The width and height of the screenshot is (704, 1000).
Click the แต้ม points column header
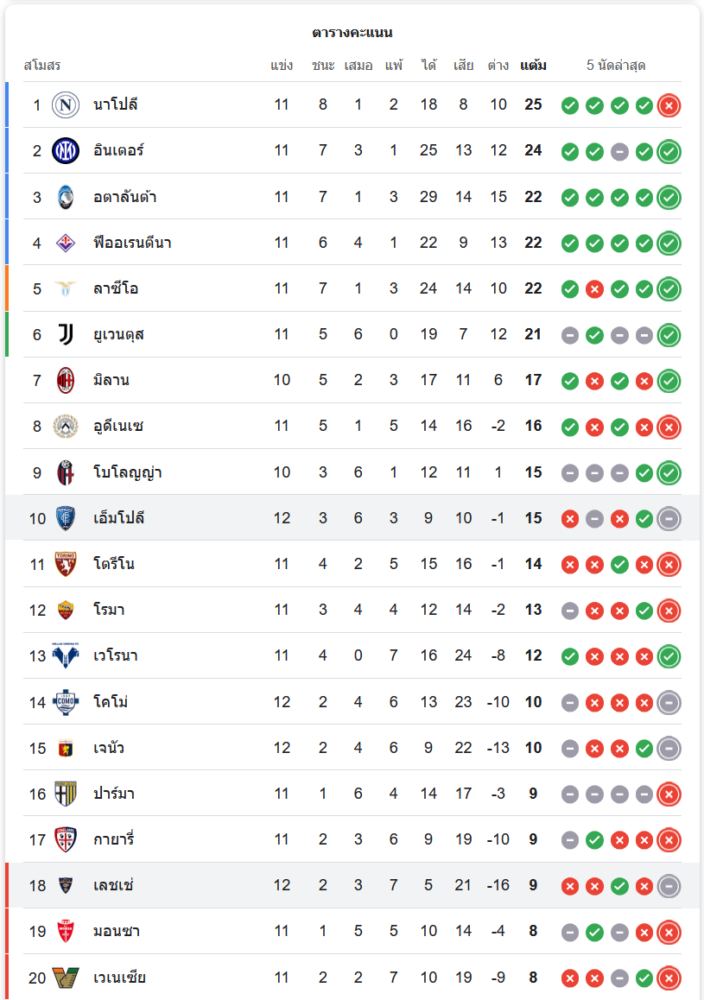click(533, 65)
